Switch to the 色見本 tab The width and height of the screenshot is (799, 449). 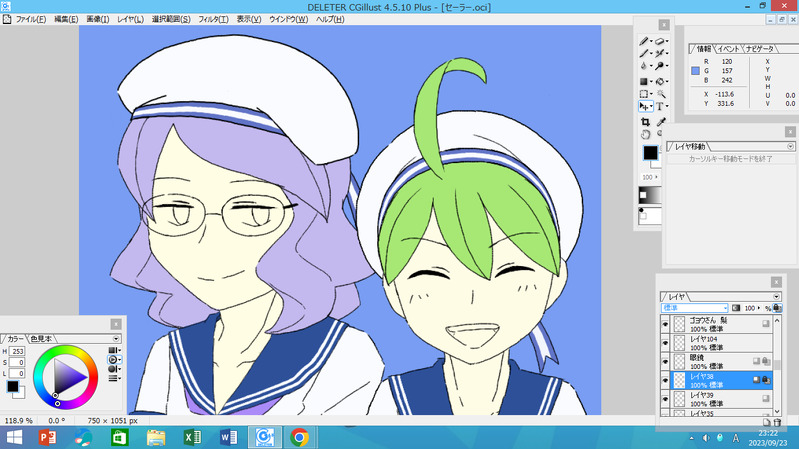tap(41, 339)
